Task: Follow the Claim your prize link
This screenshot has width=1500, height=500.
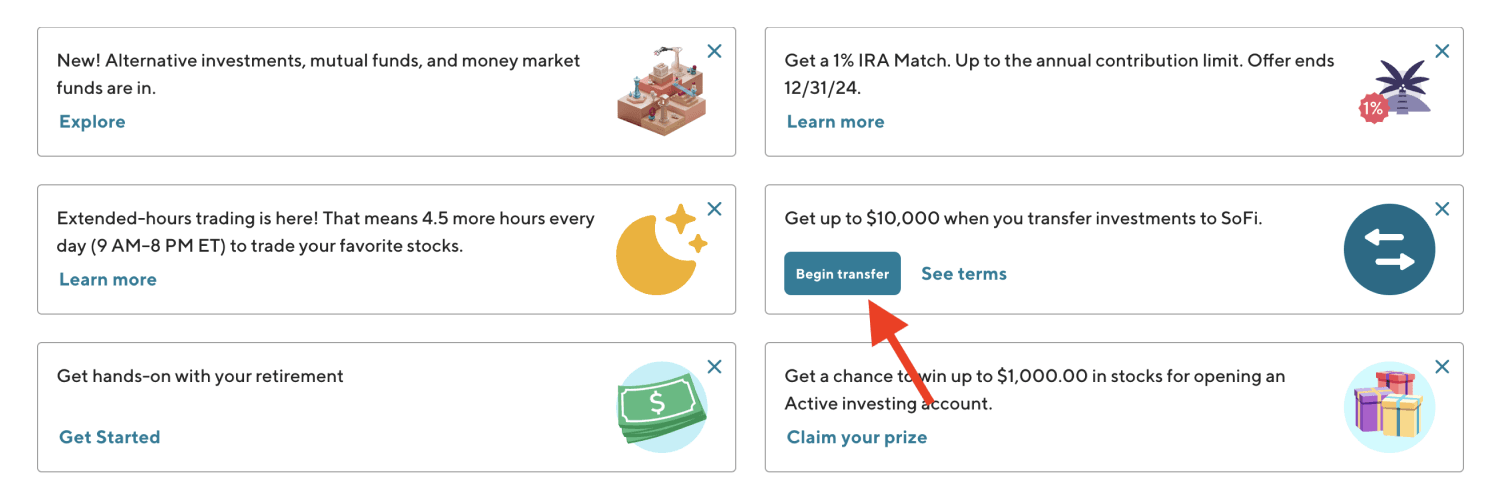Action: coord(856,437)
